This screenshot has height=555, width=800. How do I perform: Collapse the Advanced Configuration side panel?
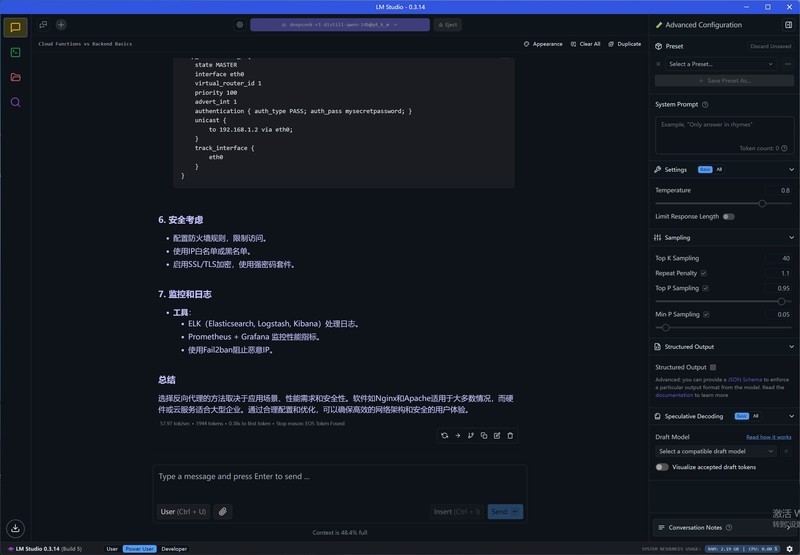pos(788,24)
